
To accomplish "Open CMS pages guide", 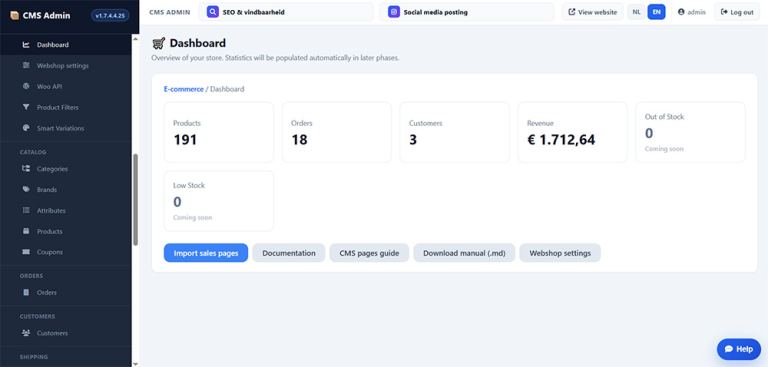I will click(369, 253).
